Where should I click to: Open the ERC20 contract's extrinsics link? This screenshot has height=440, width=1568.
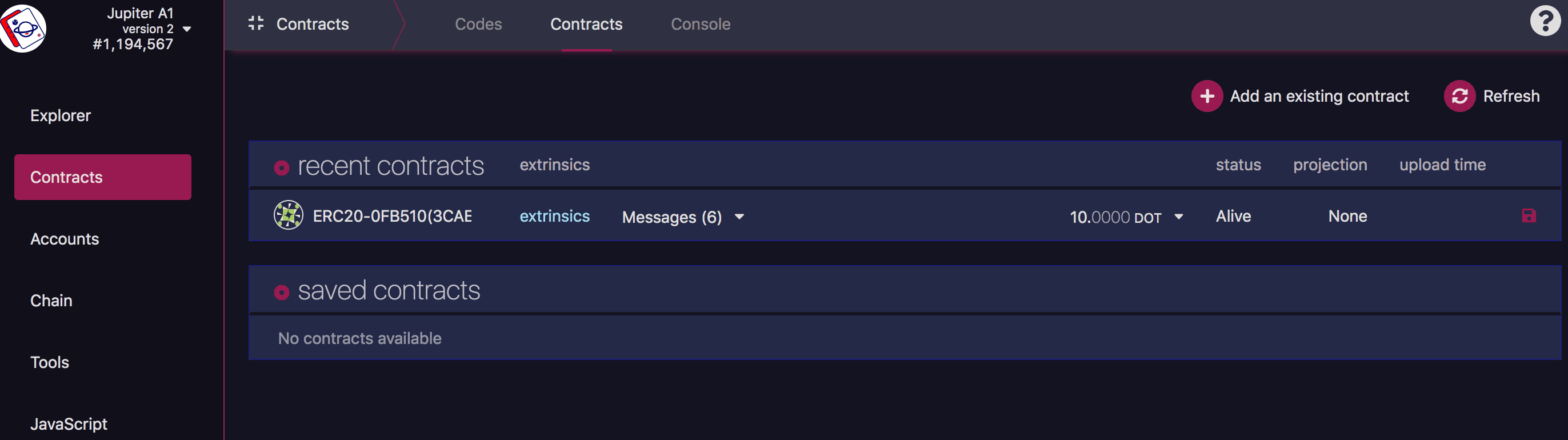[554, 216]
